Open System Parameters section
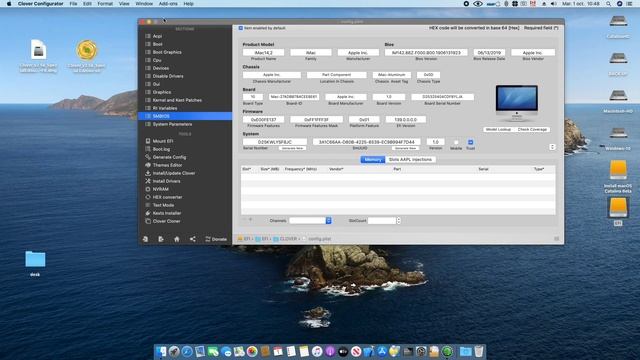The height and width of the screenshot is (360, 640). [172, 124]
